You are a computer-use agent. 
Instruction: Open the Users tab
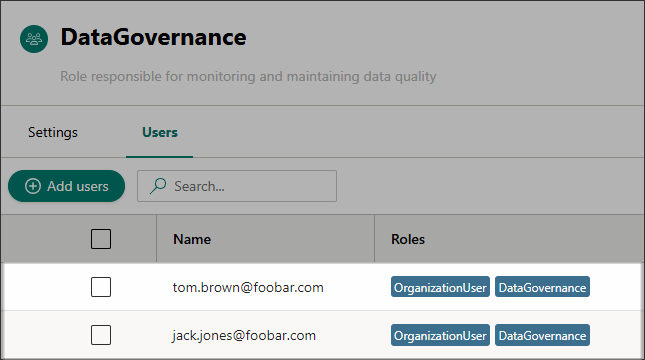tap(160, 132)
